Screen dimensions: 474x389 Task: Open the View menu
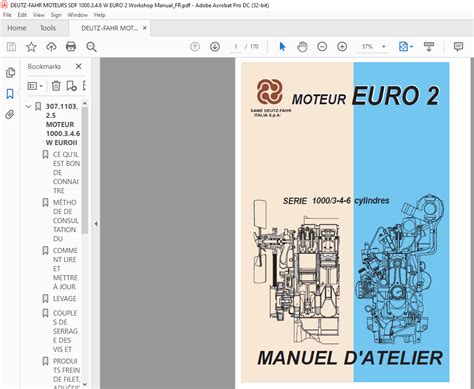coord(38,15)
